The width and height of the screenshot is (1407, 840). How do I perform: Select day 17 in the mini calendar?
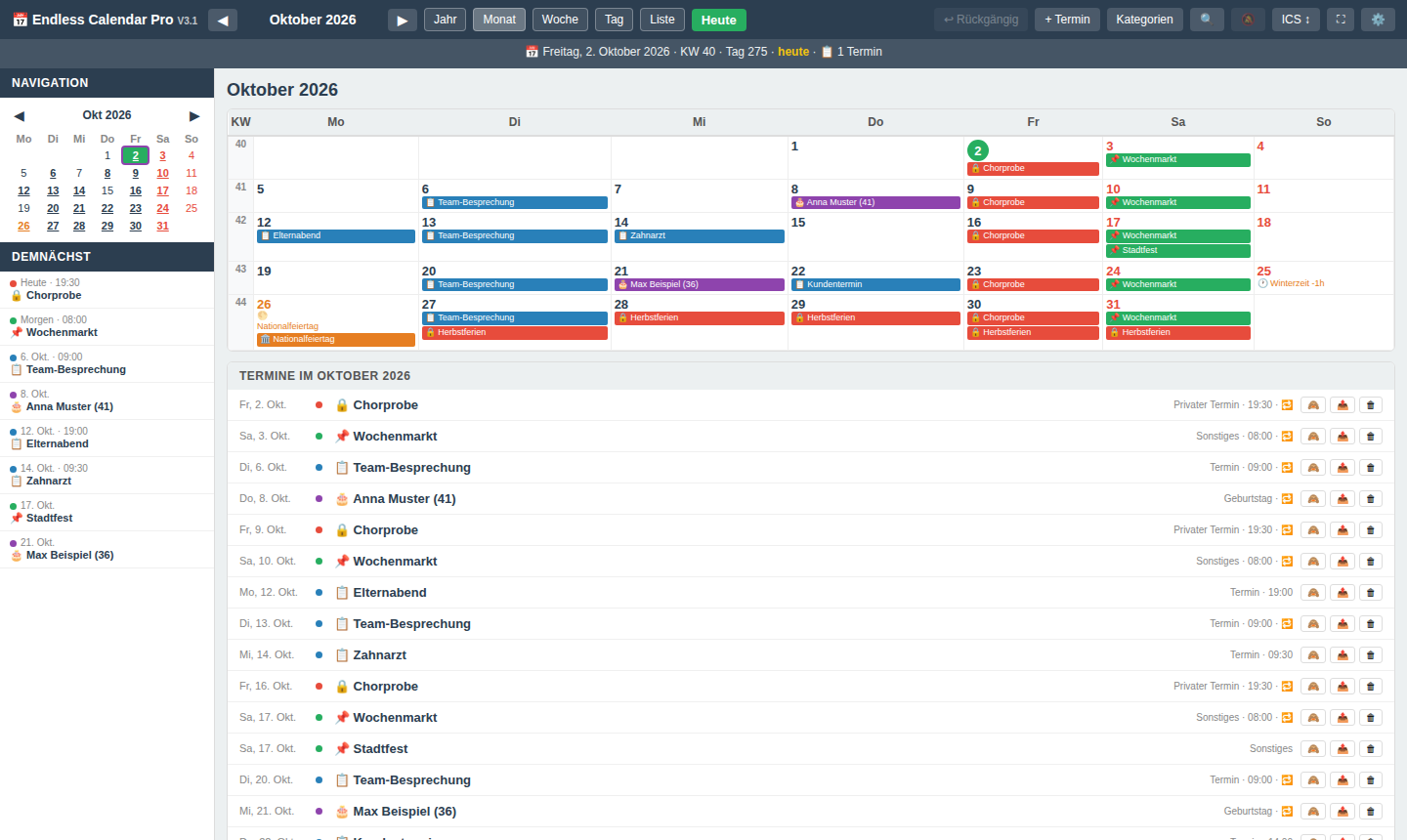coord(162,190)
